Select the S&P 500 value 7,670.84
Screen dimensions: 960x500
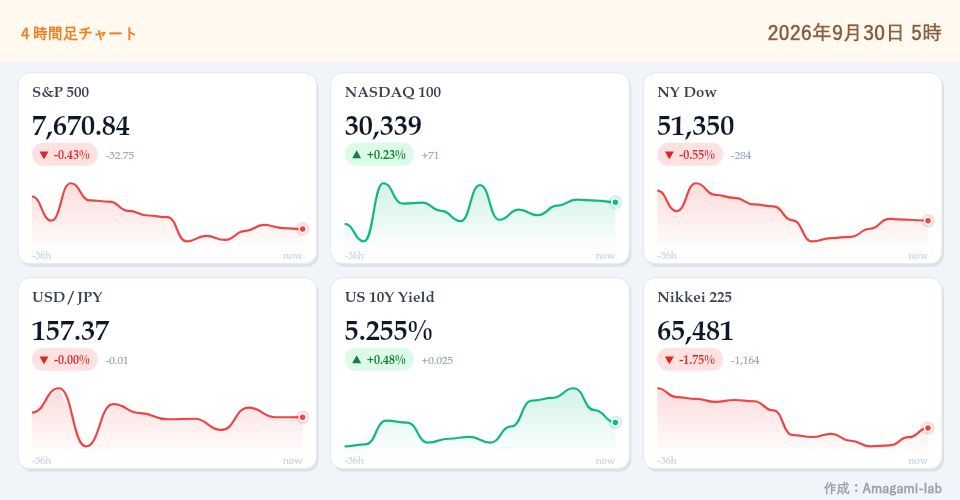point(81,126)
